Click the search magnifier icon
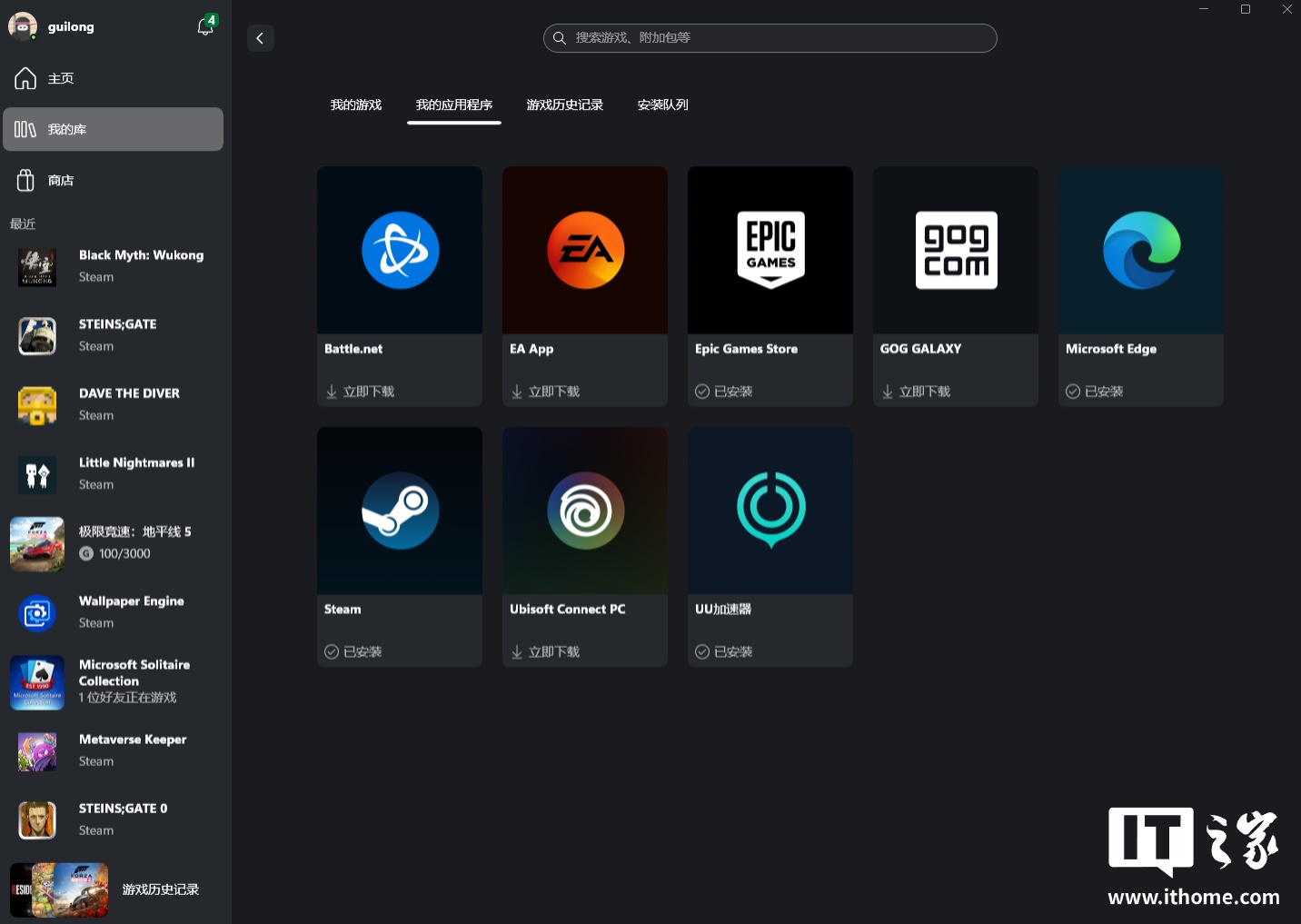This screenshot has width=1301, height=924. [560, 38]
